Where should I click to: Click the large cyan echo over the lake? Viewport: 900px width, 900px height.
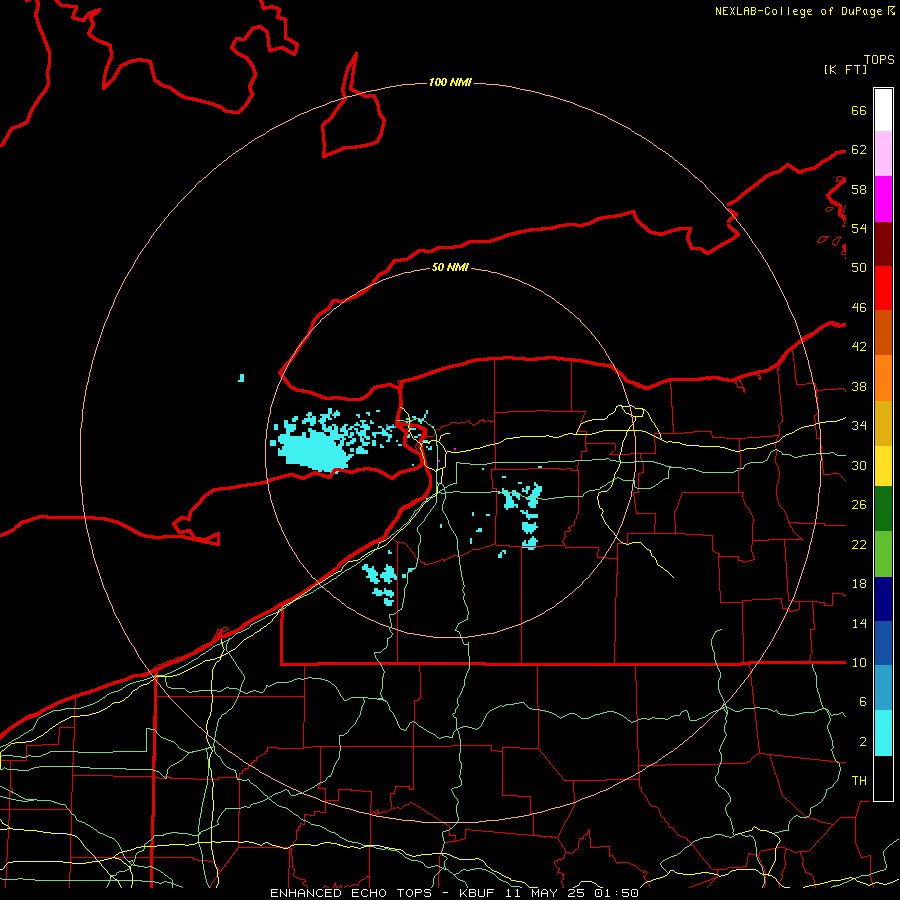tap(313, 451)
